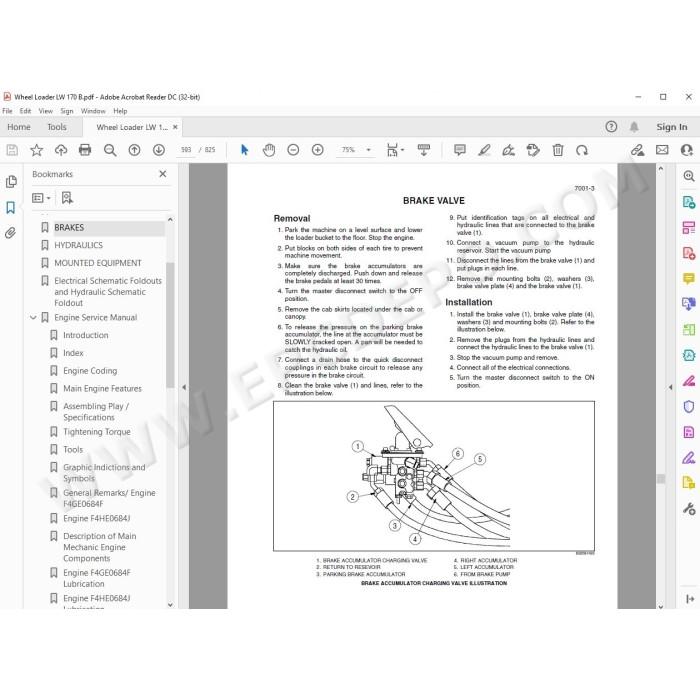Collapse the left navigation pane arrow

coord(184,387)
